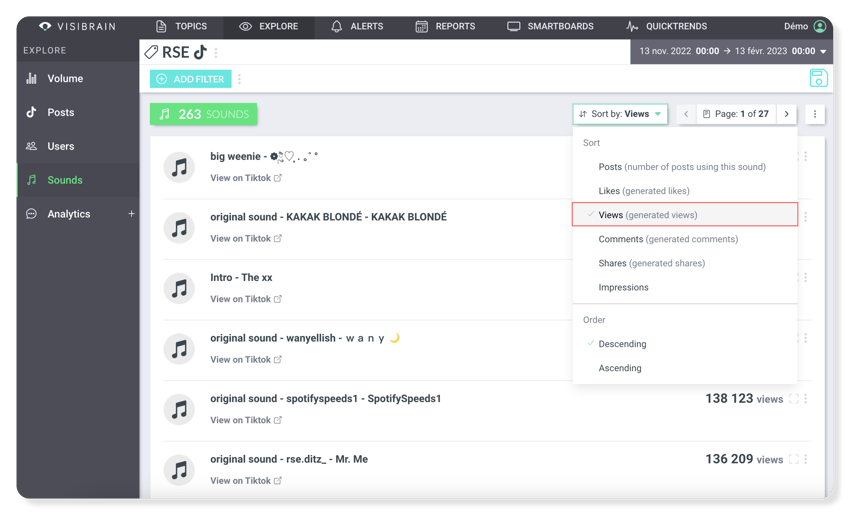Open the options menu beside RSE title

coord(216,53)
